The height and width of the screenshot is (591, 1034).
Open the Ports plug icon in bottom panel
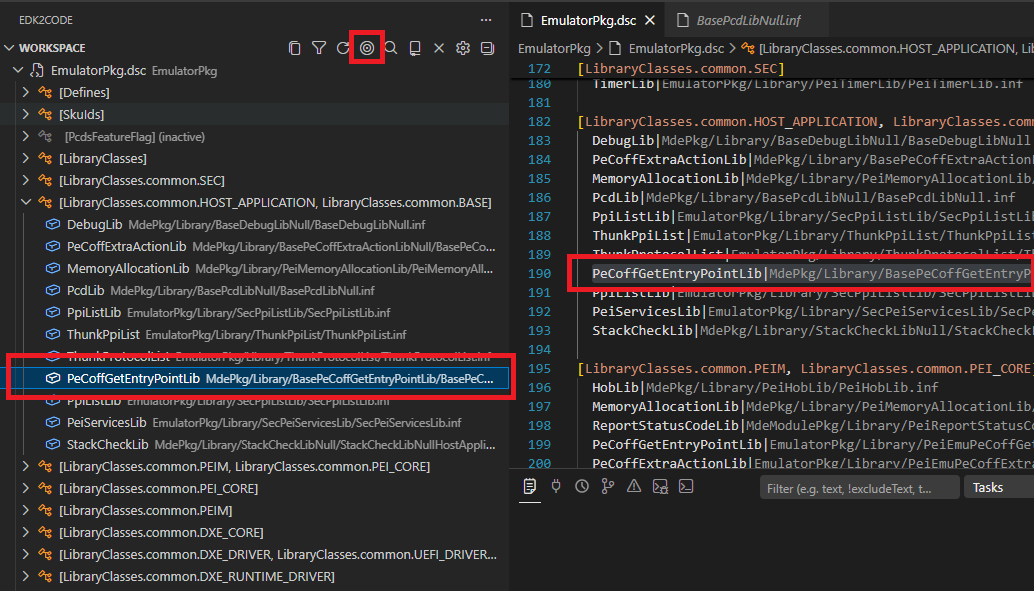556,487
